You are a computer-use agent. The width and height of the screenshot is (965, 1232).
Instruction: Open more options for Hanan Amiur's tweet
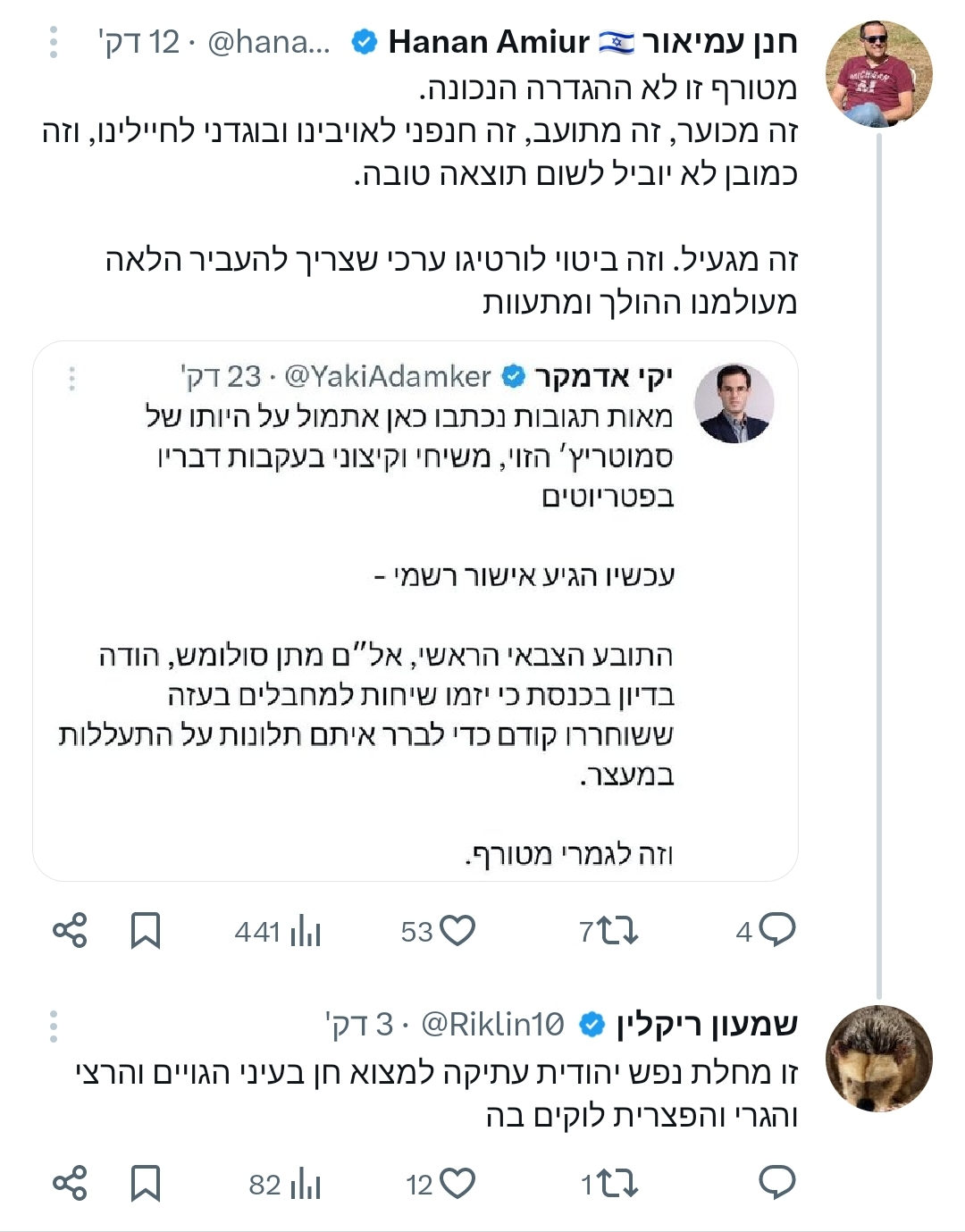coord(54,42)
